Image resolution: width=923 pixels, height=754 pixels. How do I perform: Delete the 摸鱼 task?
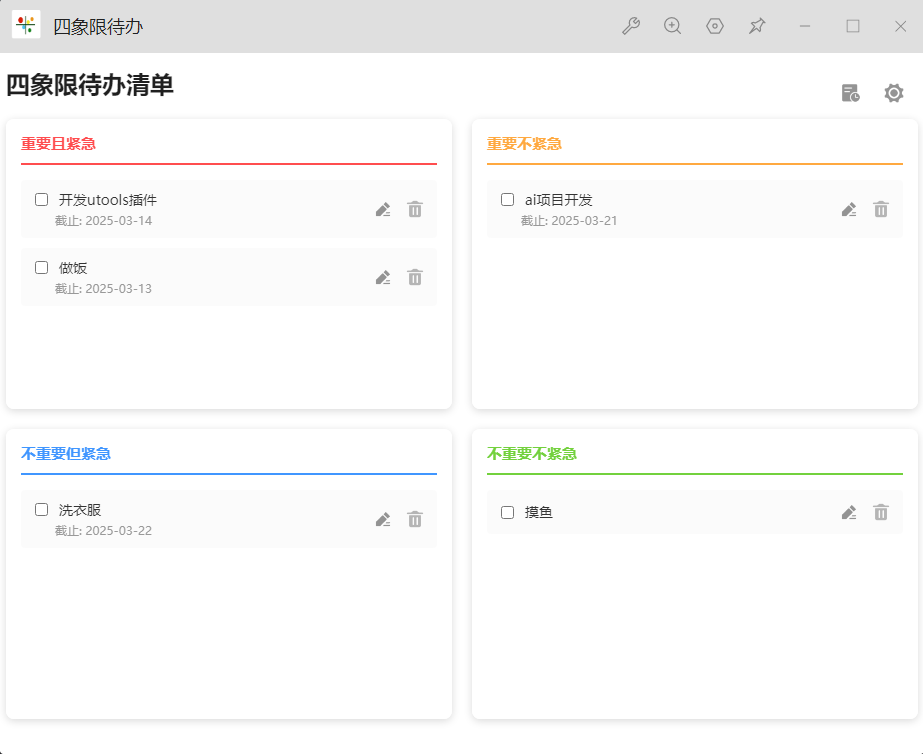[881, 513]
